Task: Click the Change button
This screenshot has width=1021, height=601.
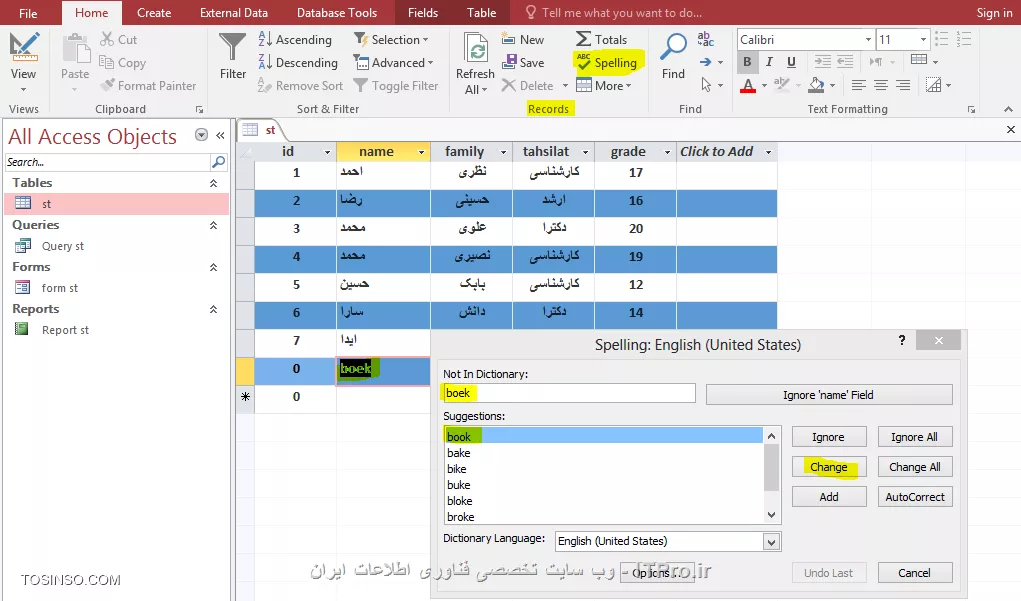Action: 829,467
